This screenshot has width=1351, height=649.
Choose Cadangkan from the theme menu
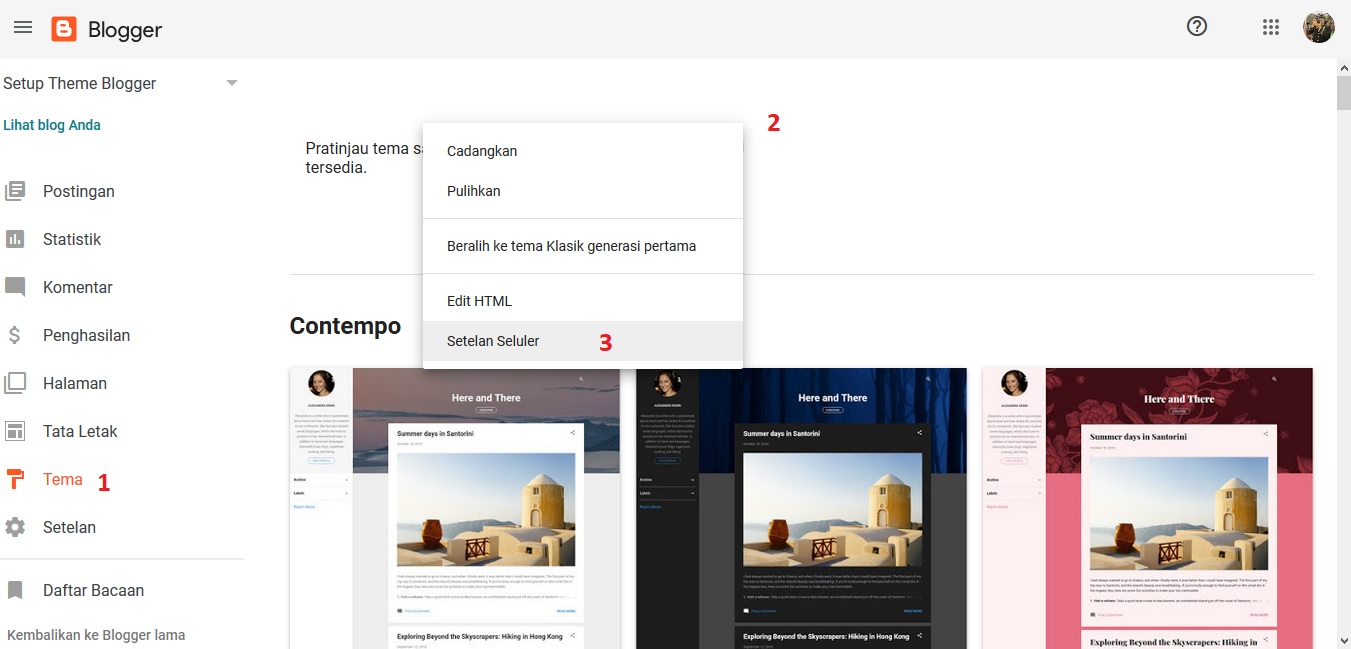pyautogui.click(x=583, y=151)
